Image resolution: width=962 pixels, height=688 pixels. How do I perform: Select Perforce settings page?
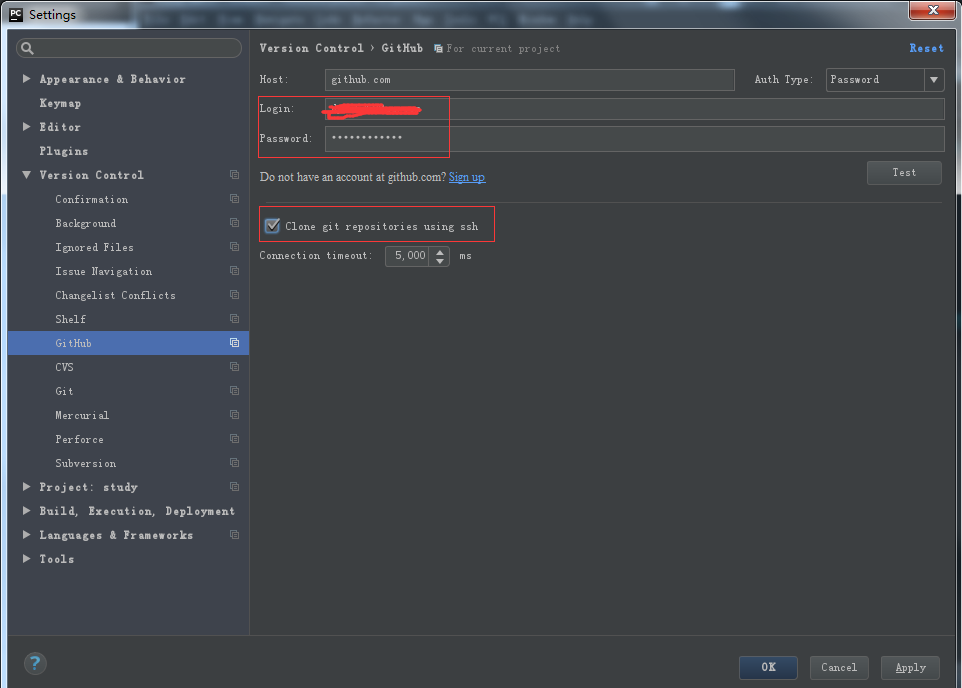point(80,439)
